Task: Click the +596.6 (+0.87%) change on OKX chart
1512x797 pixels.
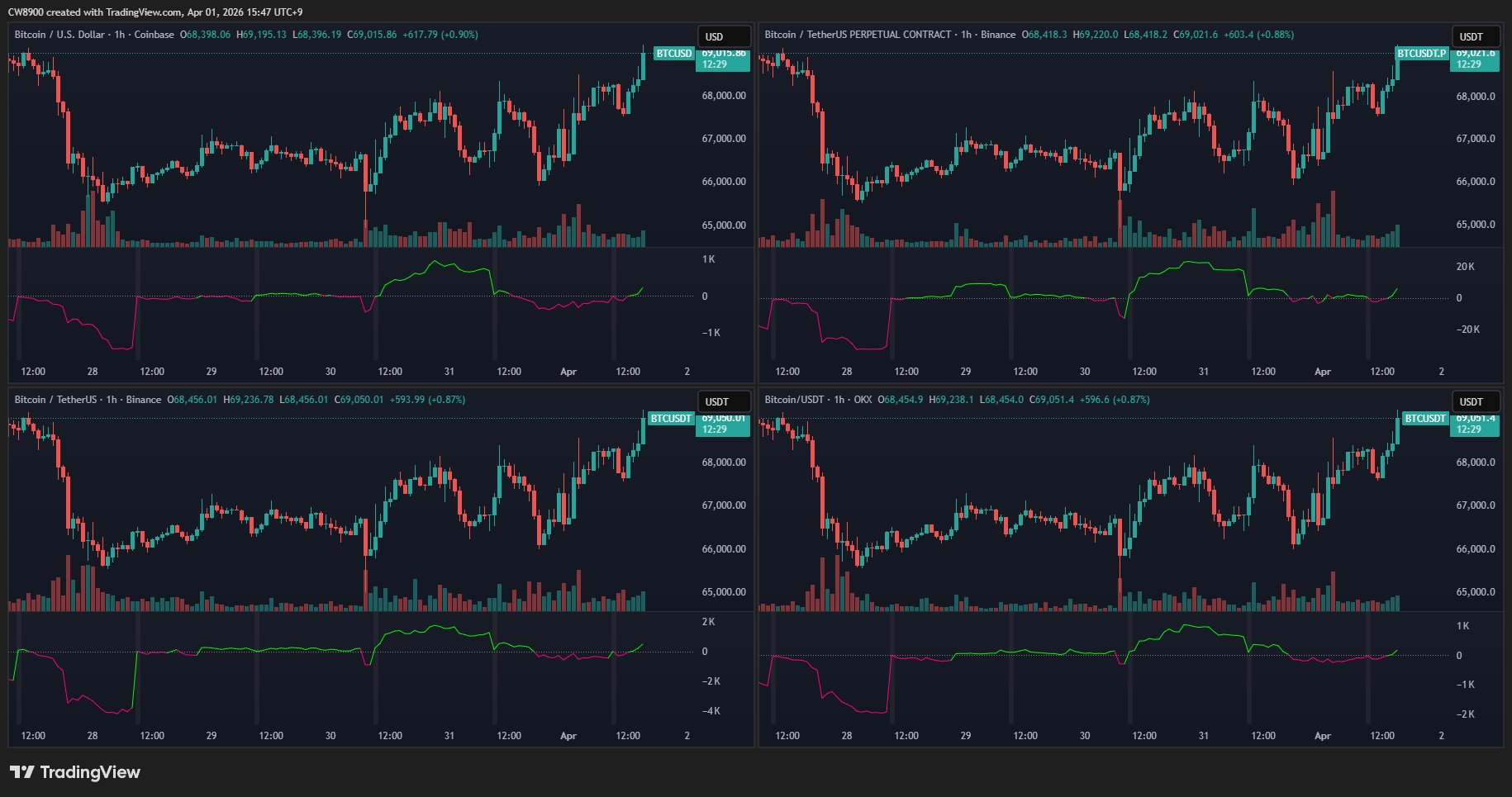Action: pos(1115,400)
